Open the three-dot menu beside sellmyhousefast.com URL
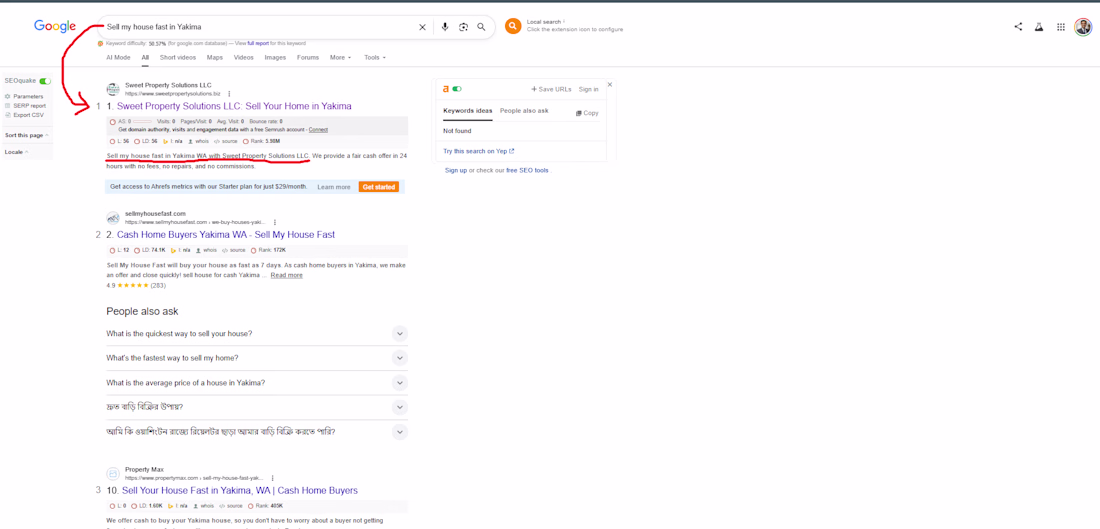This screenshot has height=529, width=1100. (x=274, y=222)
